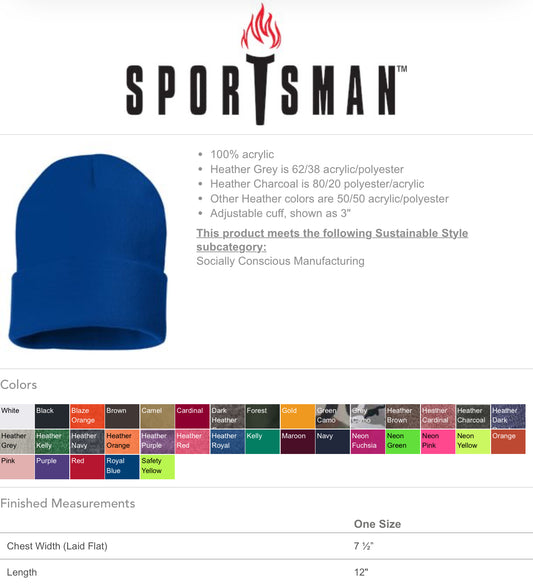This screenshot has height=588, width=533.
Task: Select the Maroon color swatch
Action: point(297,442)
